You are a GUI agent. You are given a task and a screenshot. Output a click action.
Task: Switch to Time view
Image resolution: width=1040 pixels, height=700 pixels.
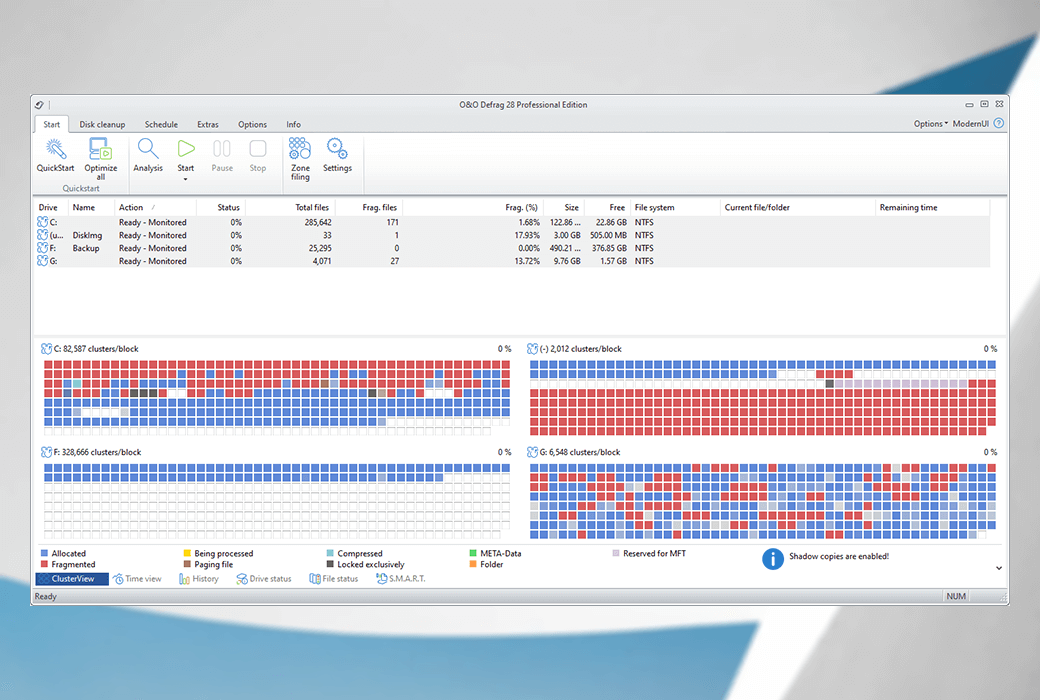coord(137,579)
